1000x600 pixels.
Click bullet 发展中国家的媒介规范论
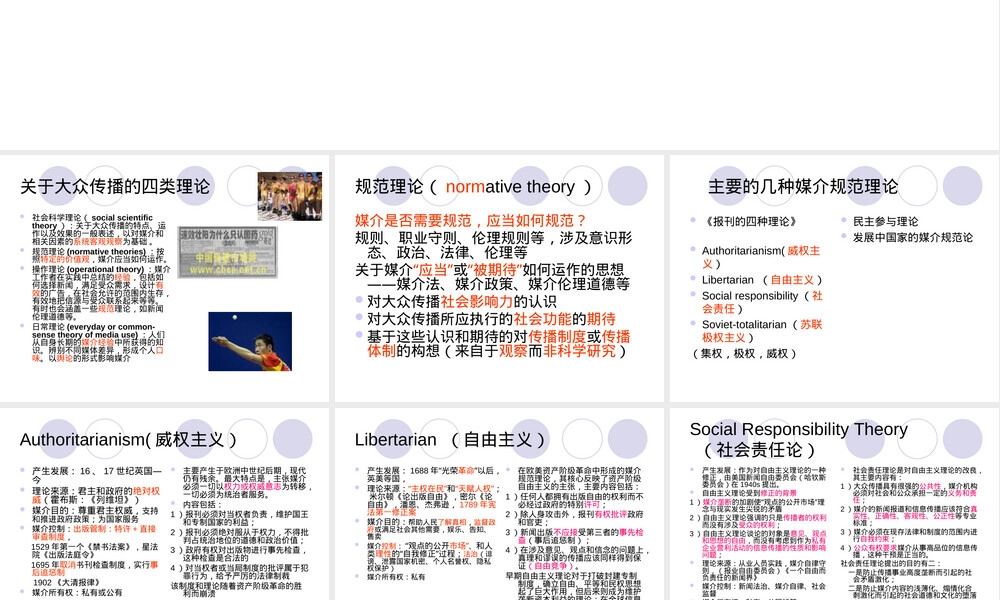tap(913, 237)
